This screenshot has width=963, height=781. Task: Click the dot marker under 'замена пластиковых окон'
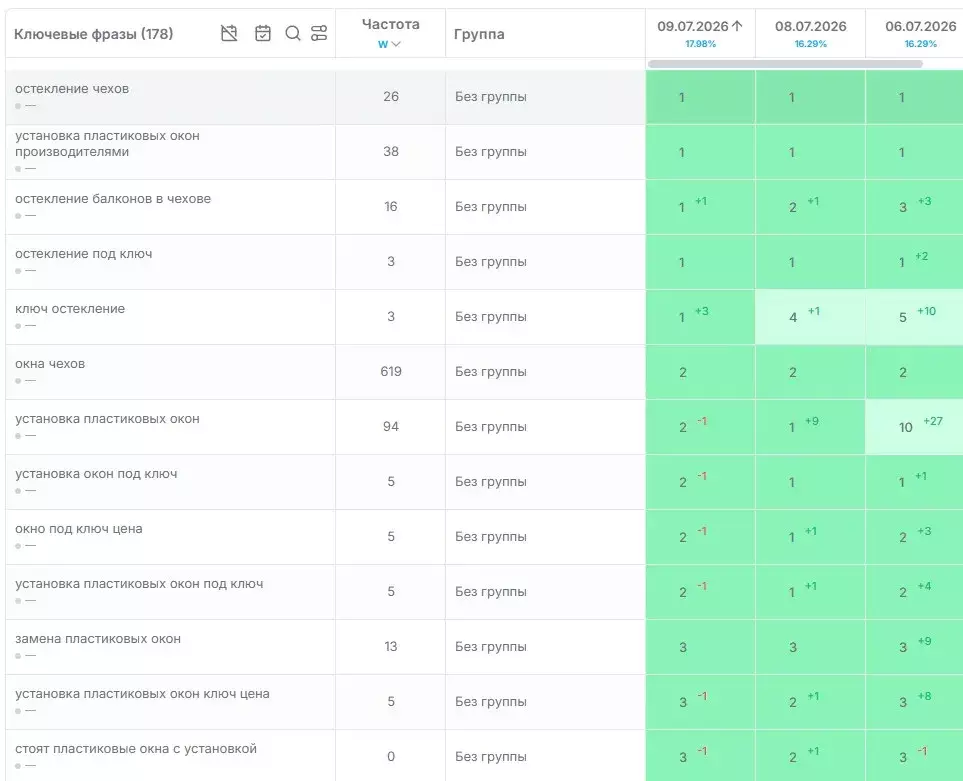[18, 656]
